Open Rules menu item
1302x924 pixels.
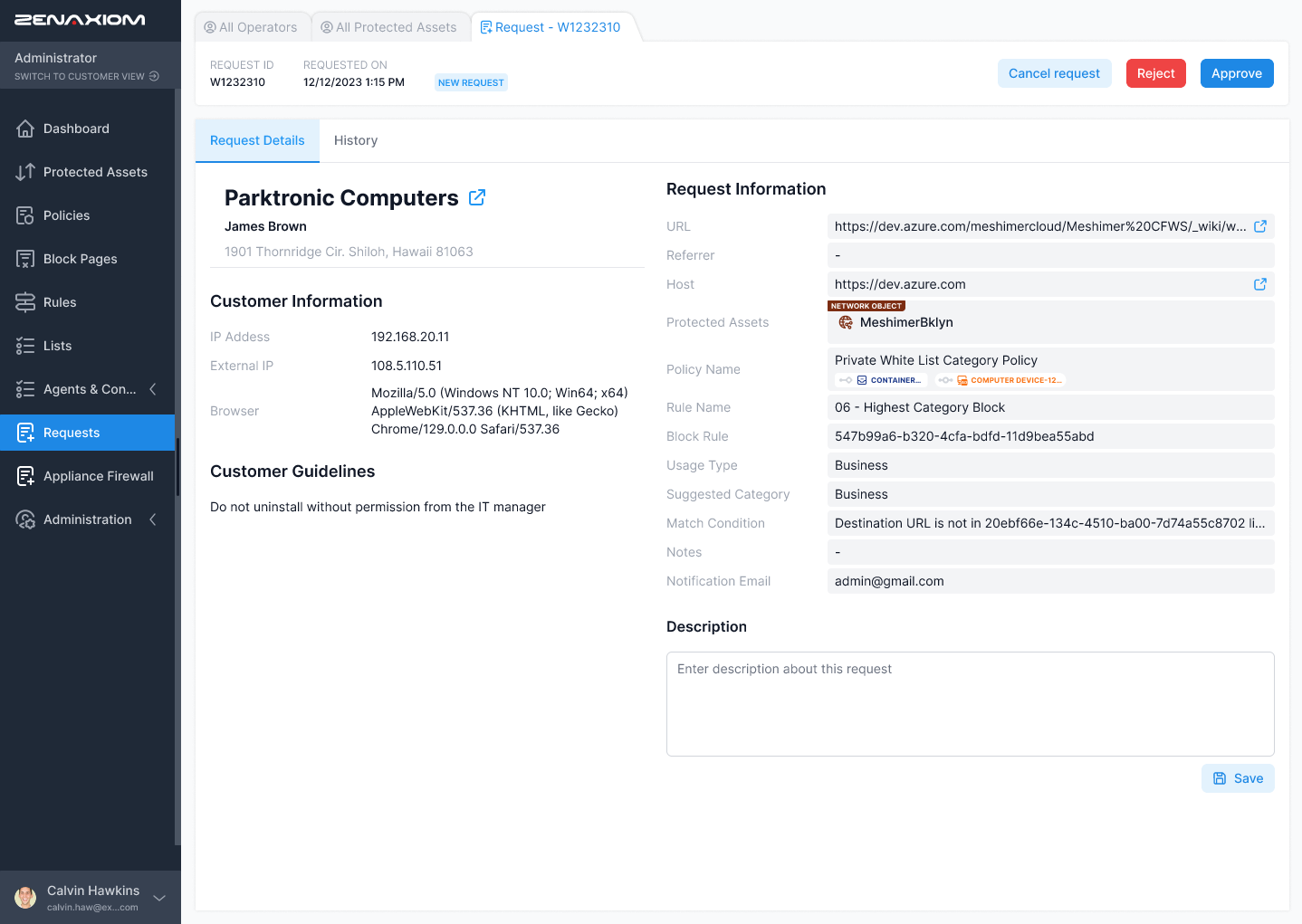(87, 302)
